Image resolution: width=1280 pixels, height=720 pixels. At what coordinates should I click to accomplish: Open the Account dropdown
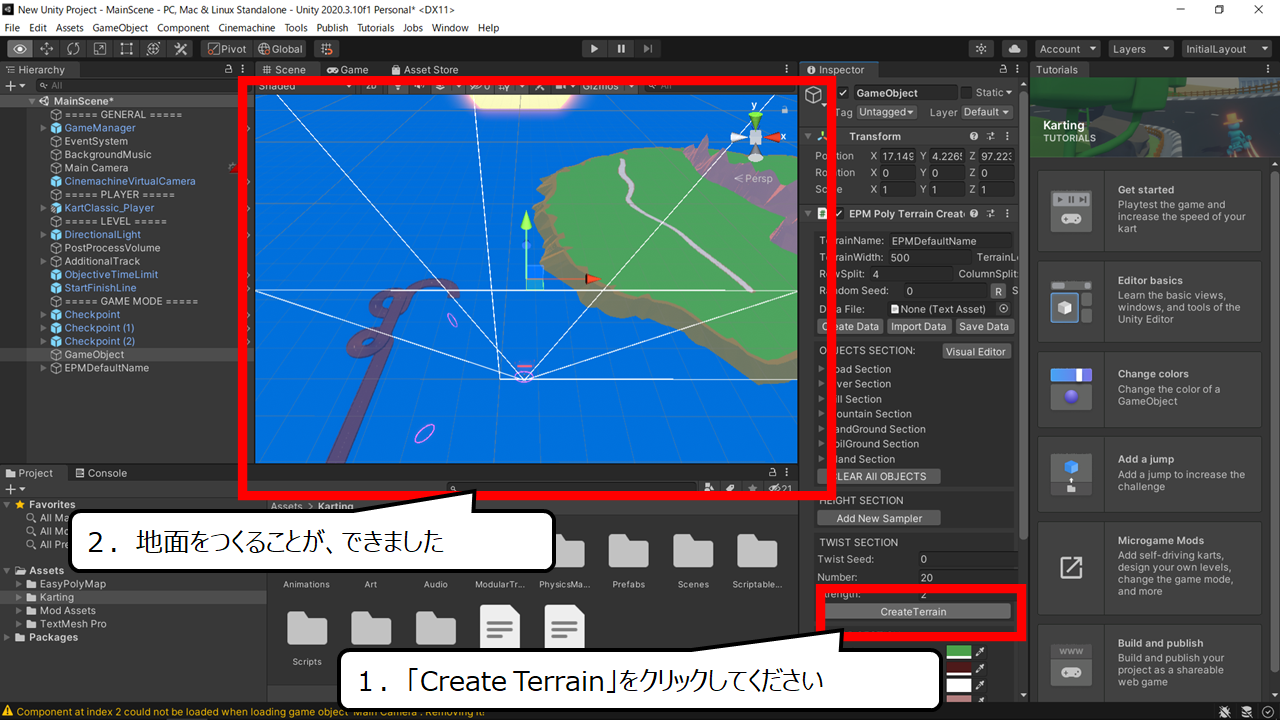pos(1067,48)
